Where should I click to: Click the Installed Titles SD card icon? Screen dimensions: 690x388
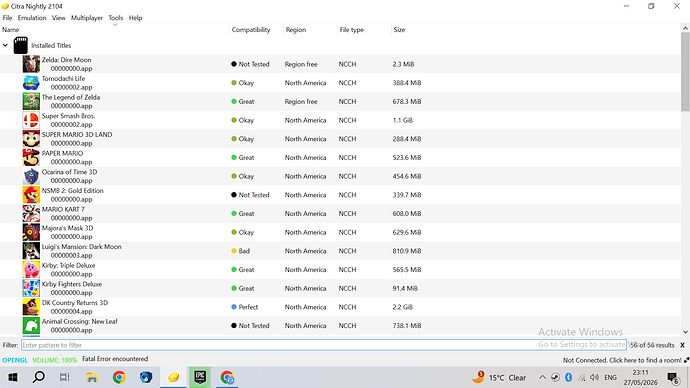21,45
